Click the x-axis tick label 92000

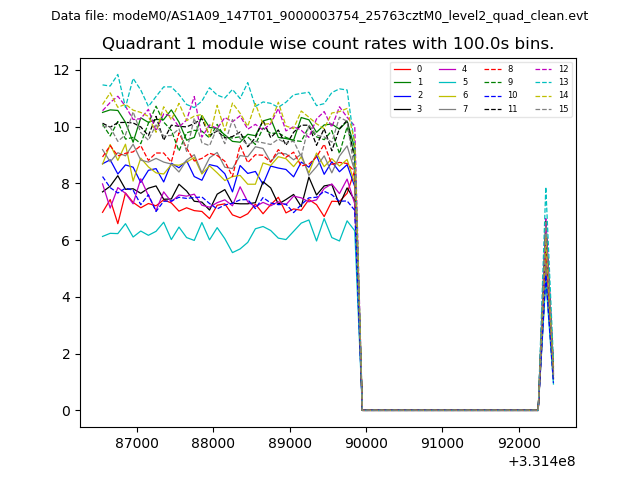518,441
